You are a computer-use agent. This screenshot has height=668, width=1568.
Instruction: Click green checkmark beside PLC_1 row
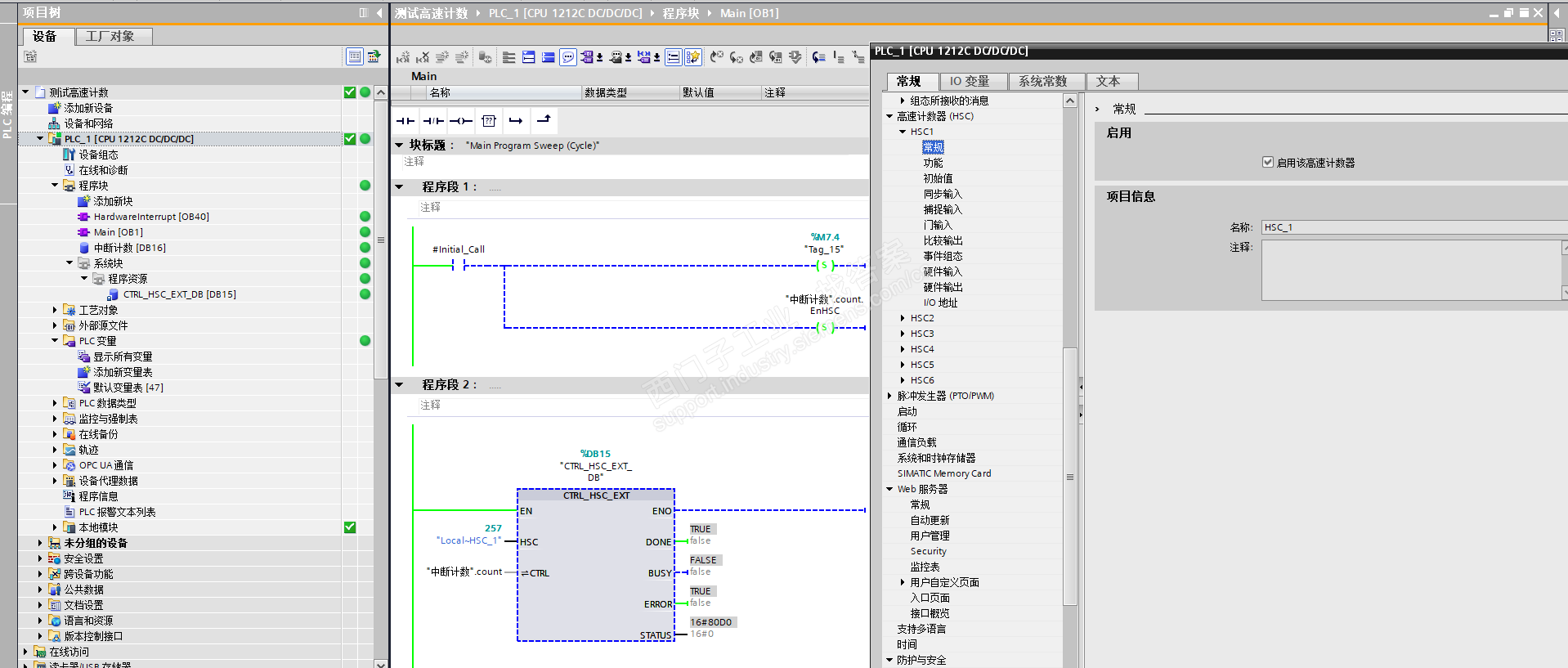pyautogui.click(x=350, y=139)
